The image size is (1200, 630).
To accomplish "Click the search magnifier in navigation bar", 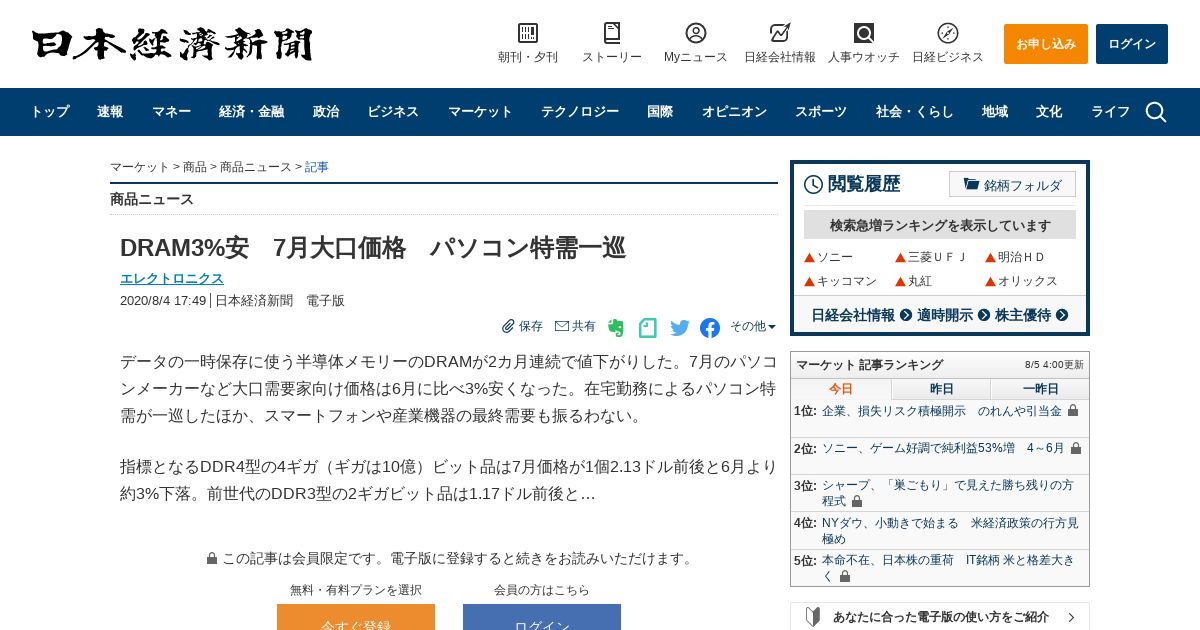I will click(x=1156, y=112).
